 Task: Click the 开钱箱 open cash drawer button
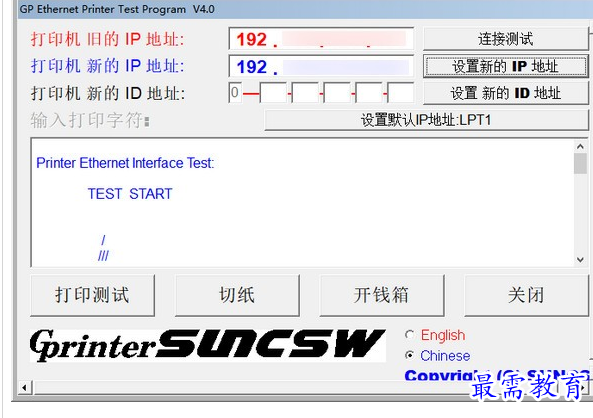point(382,295)
